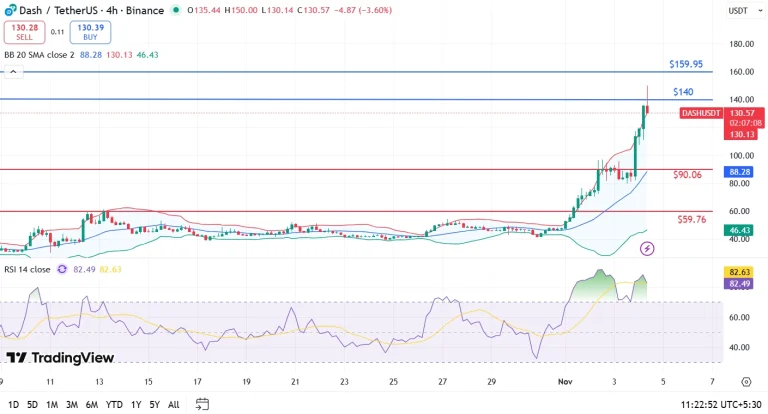The image size is (768, 414).
Task: Select the 1D time range
Action: [14, 404]
